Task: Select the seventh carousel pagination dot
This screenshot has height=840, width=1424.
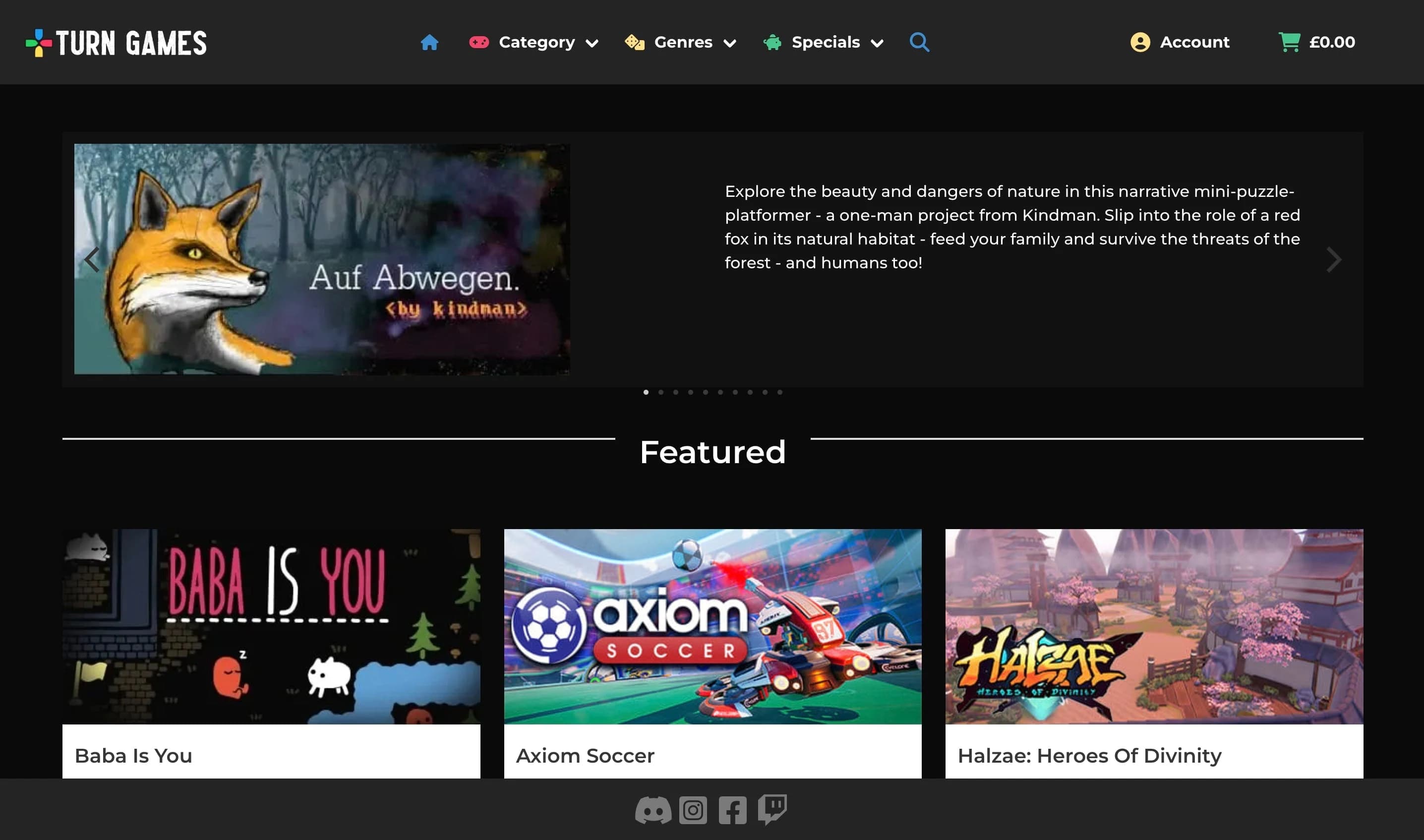Action: click(735, 392)
